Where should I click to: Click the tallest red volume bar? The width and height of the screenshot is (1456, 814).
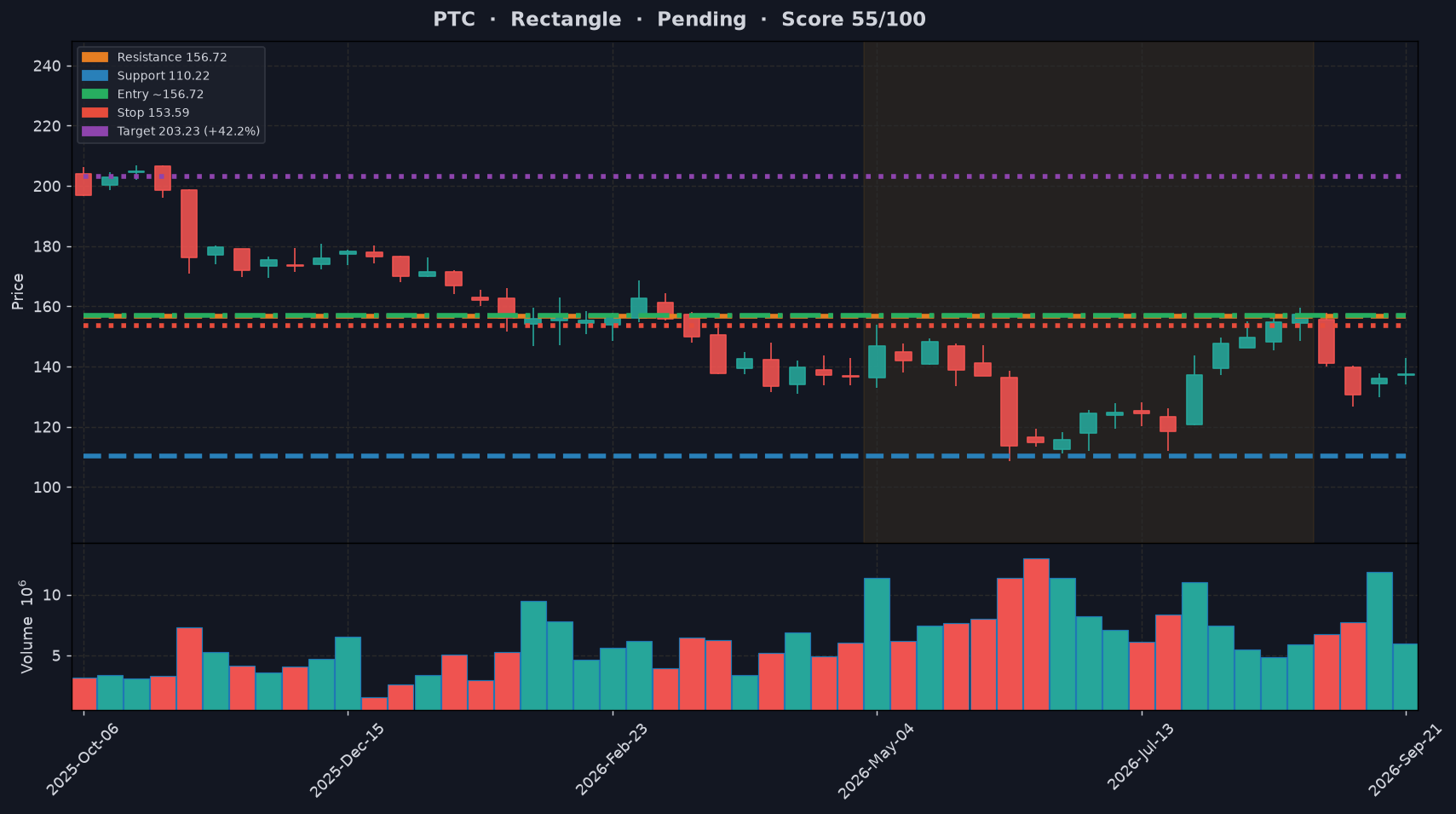(x=1036, y=634)
